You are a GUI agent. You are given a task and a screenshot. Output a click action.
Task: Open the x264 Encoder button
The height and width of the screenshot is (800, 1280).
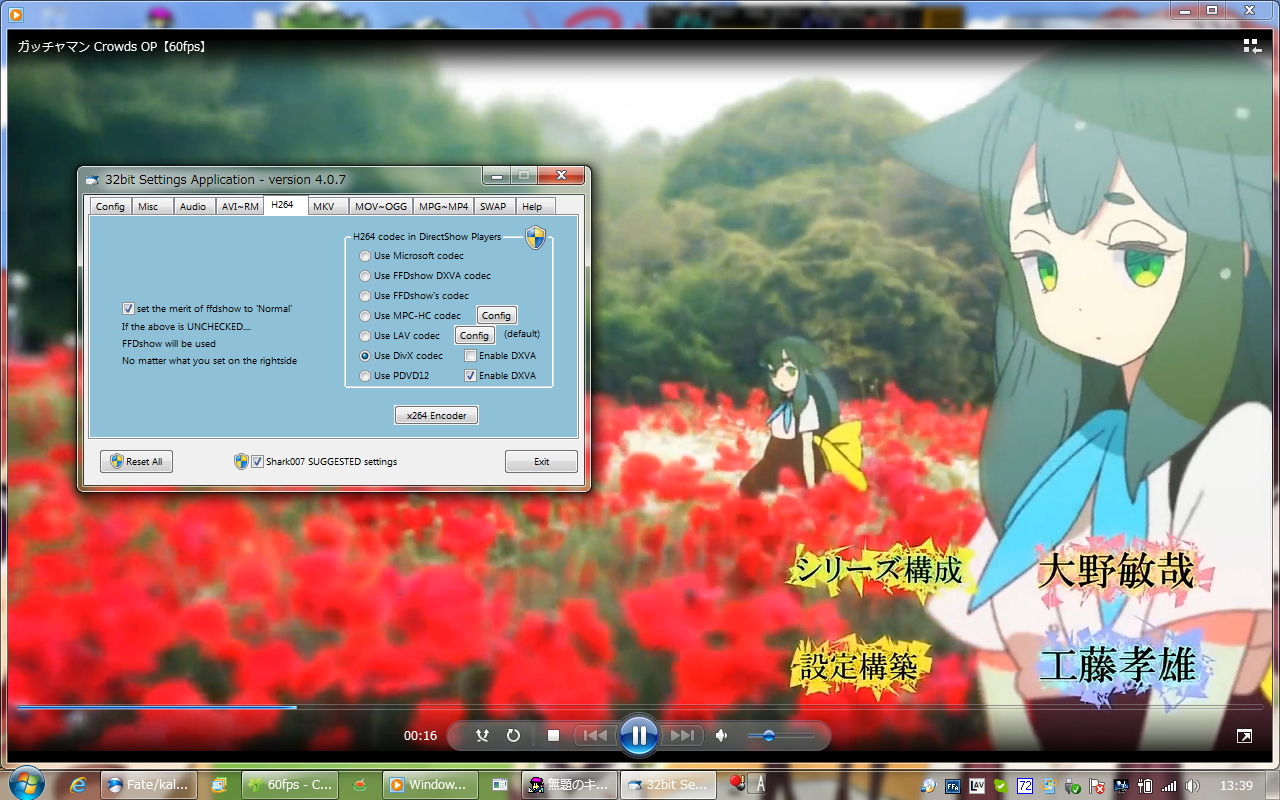click(x=436, y=415)
